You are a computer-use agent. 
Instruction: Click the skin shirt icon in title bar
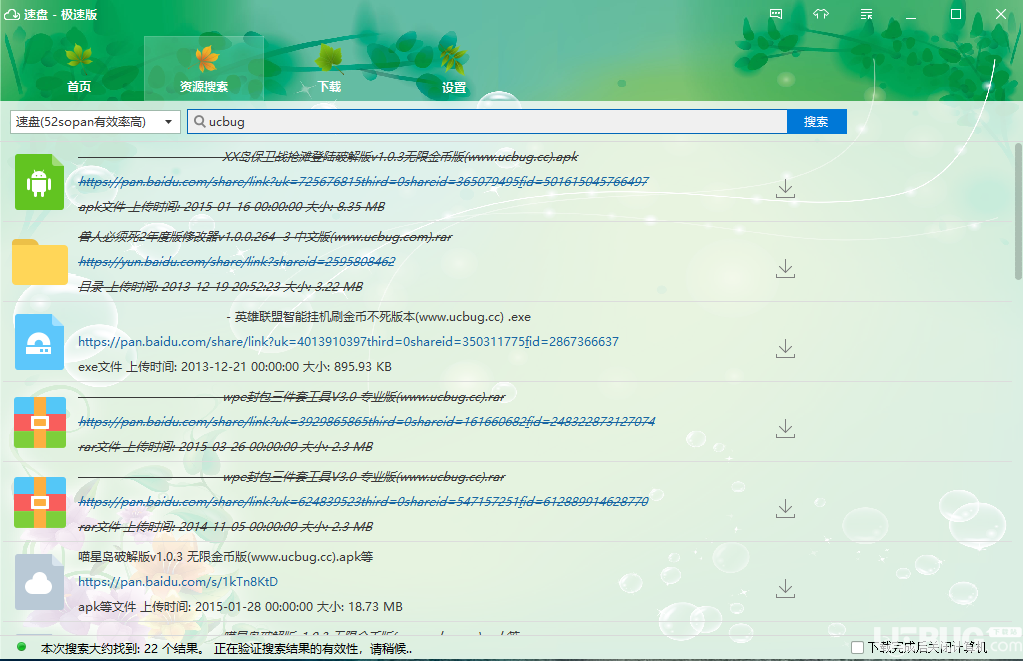(821, 14)
